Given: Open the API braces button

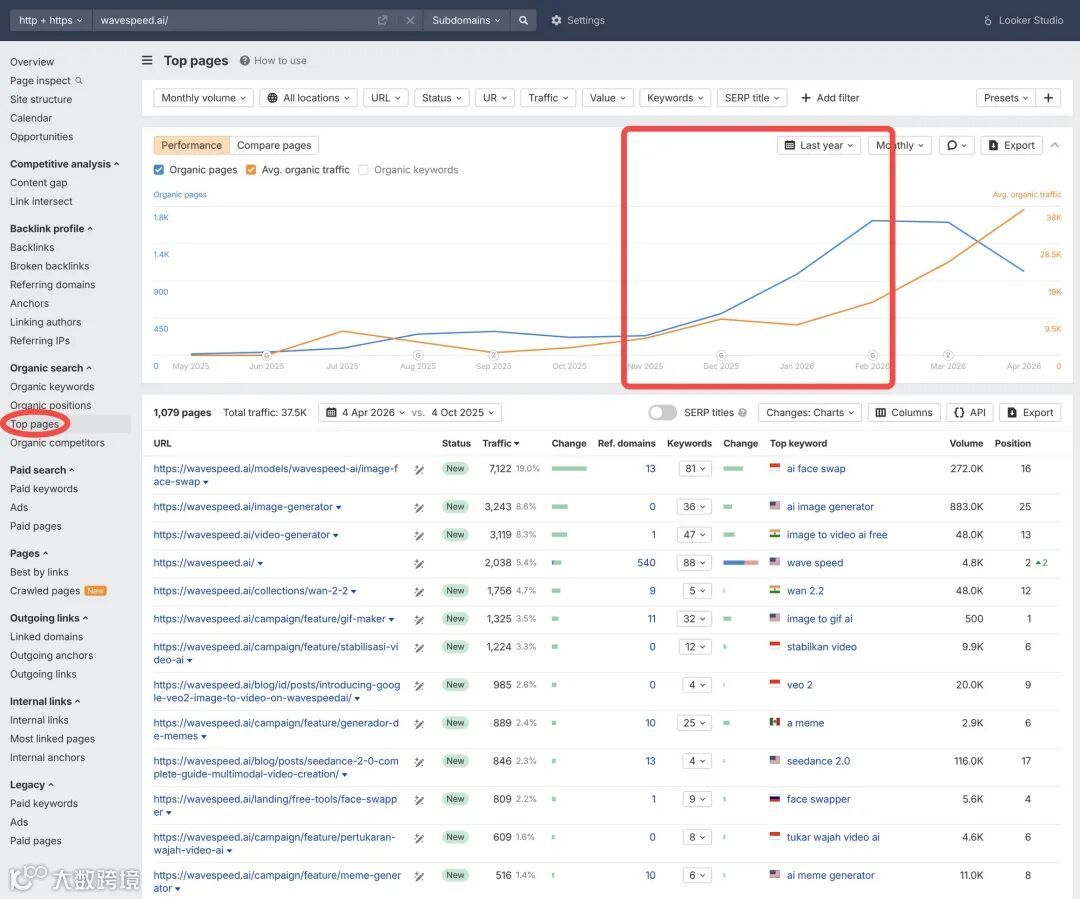Looking at the screenshot, I should tap(970, 413).
